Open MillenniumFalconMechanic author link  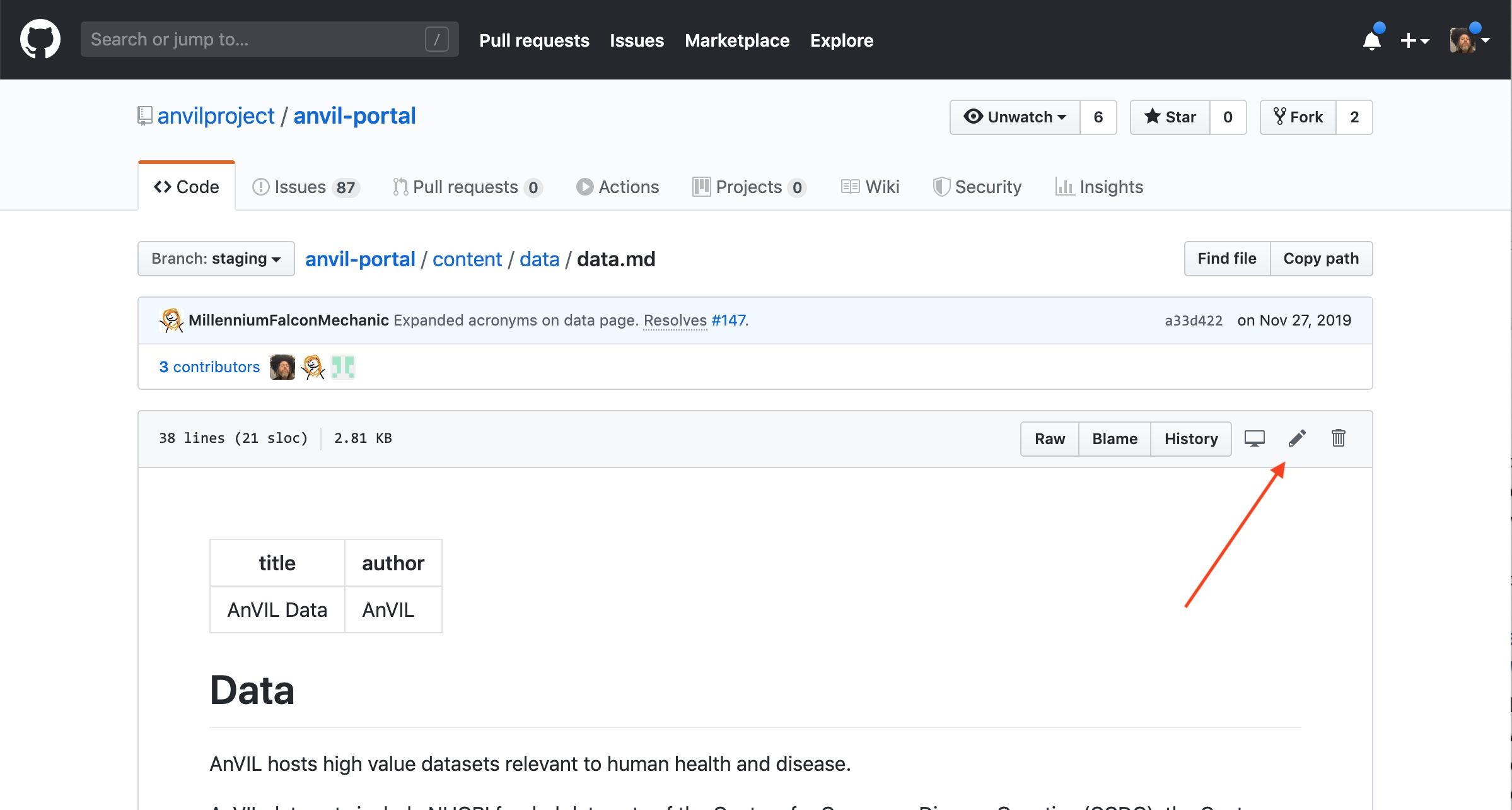click(x=289, y=320)
